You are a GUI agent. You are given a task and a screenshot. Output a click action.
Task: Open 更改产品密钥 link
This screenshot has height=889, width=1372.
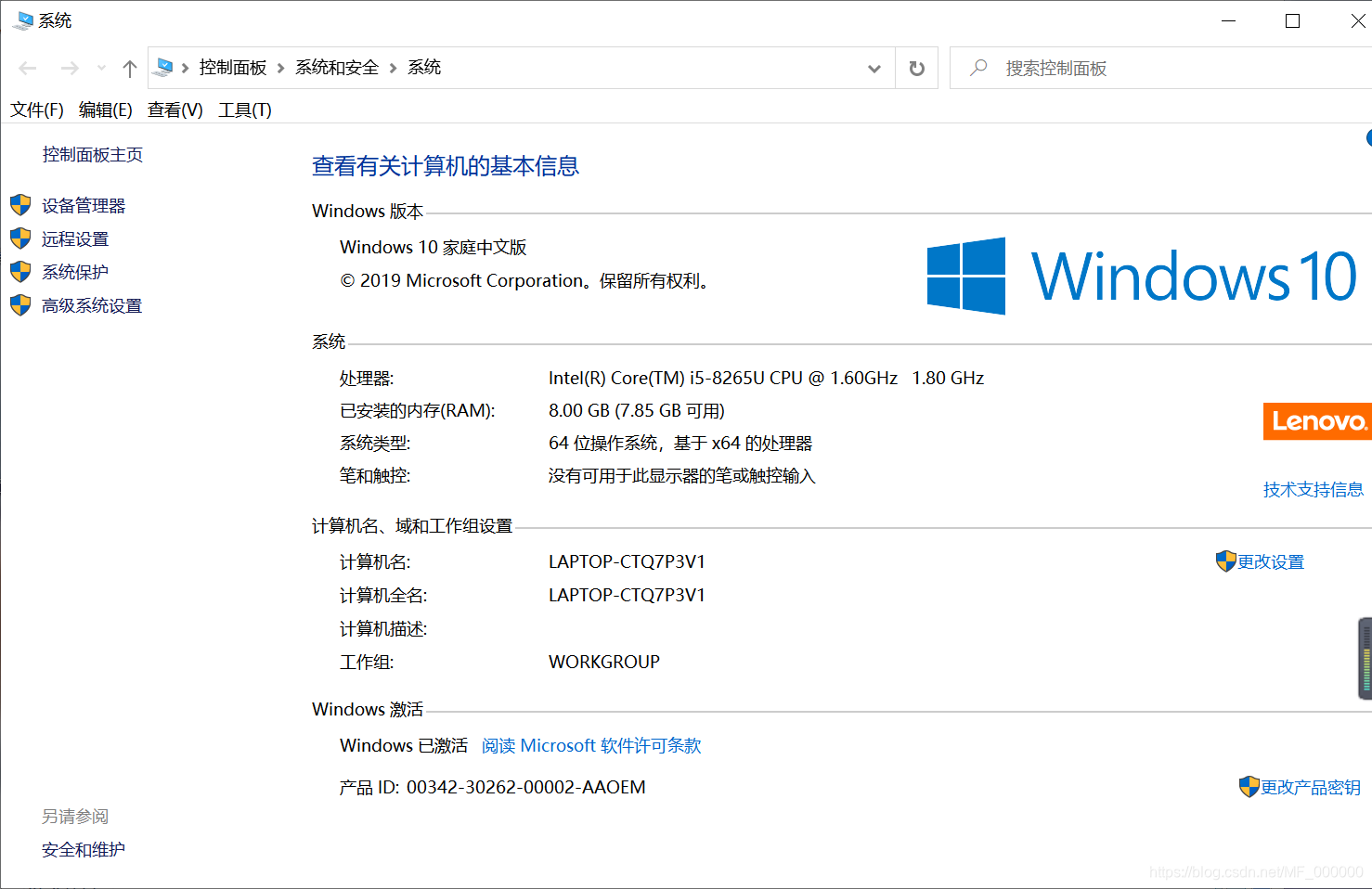(1311, 787)
